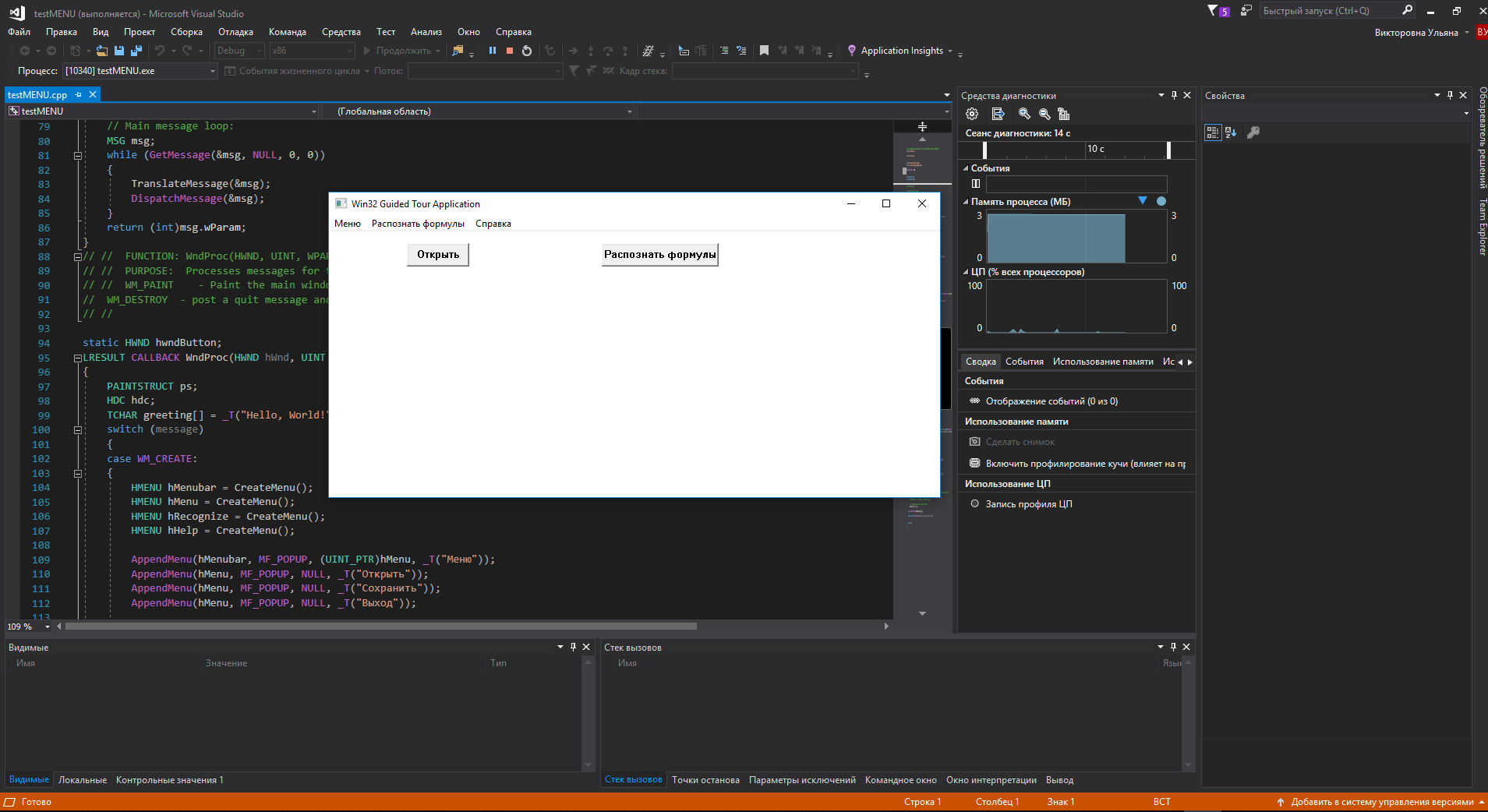Collapse the Process Memory graph section
Image resolution: width=1488 pixels, height=812 pixels.
click(x=966, y=202)
